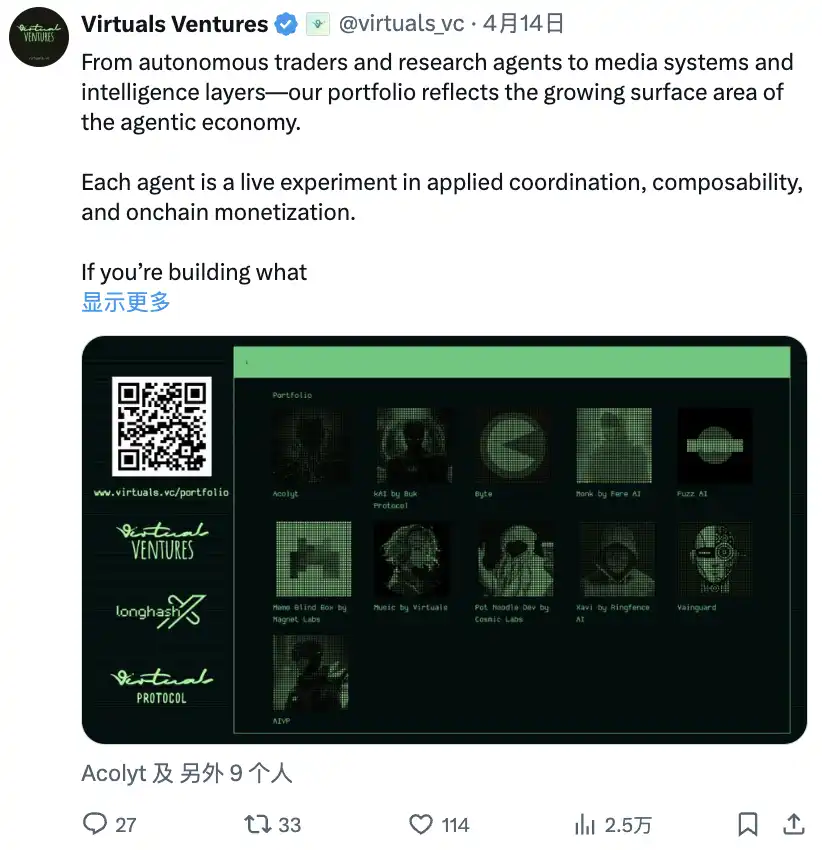Click the share upload icon

794,824
